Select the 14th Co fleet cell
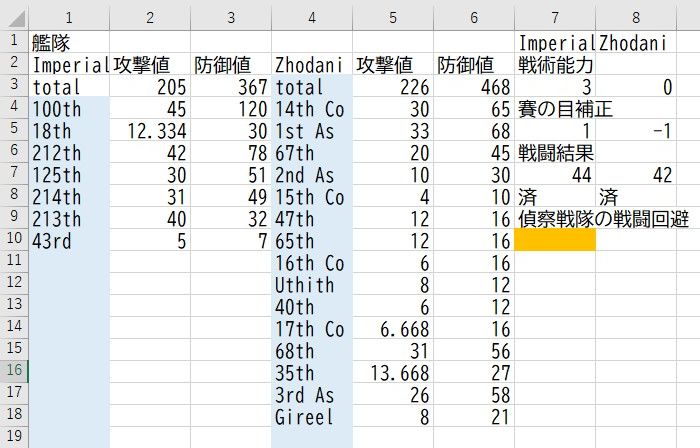Screen dimensions: 700x448 click(312, 108)
